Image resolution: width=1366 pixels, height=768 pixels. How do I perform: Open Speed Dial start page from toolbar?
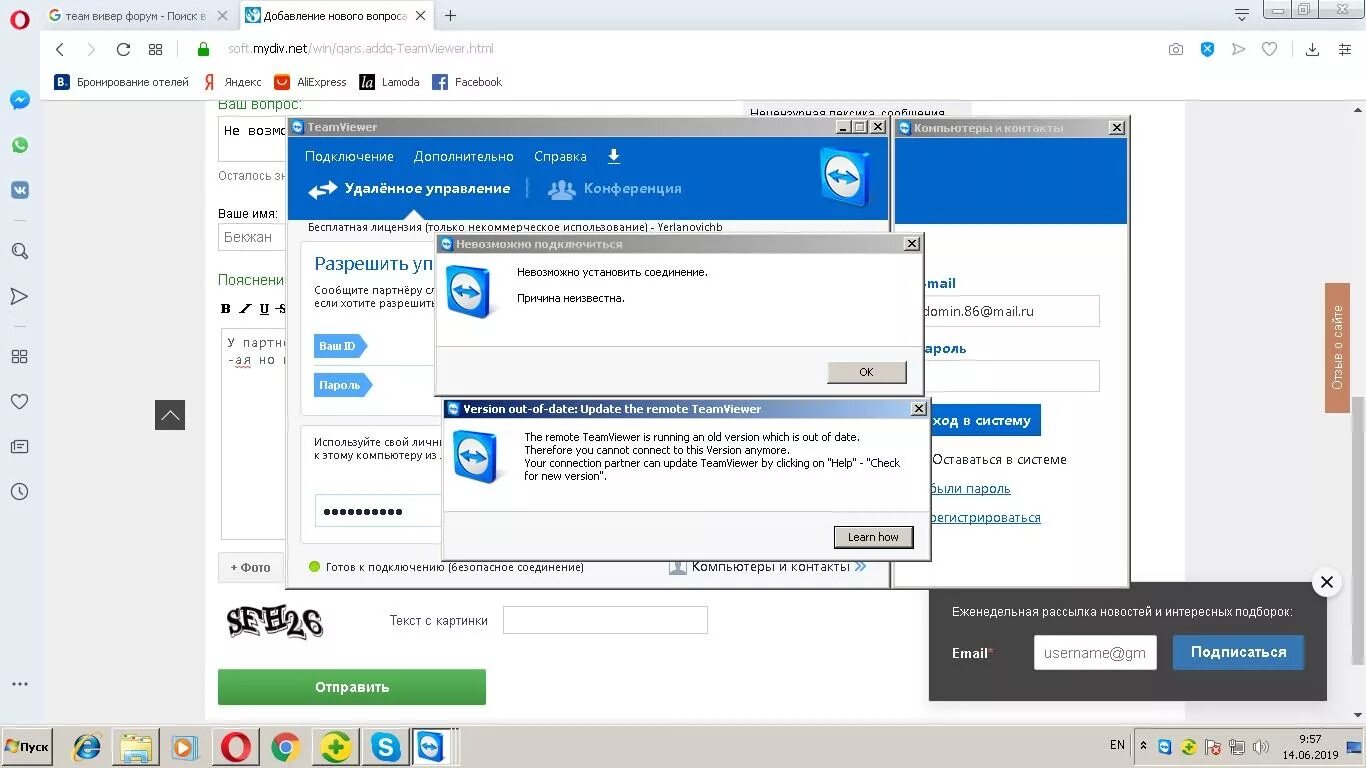pyautogui.click(x=155, y=49)
